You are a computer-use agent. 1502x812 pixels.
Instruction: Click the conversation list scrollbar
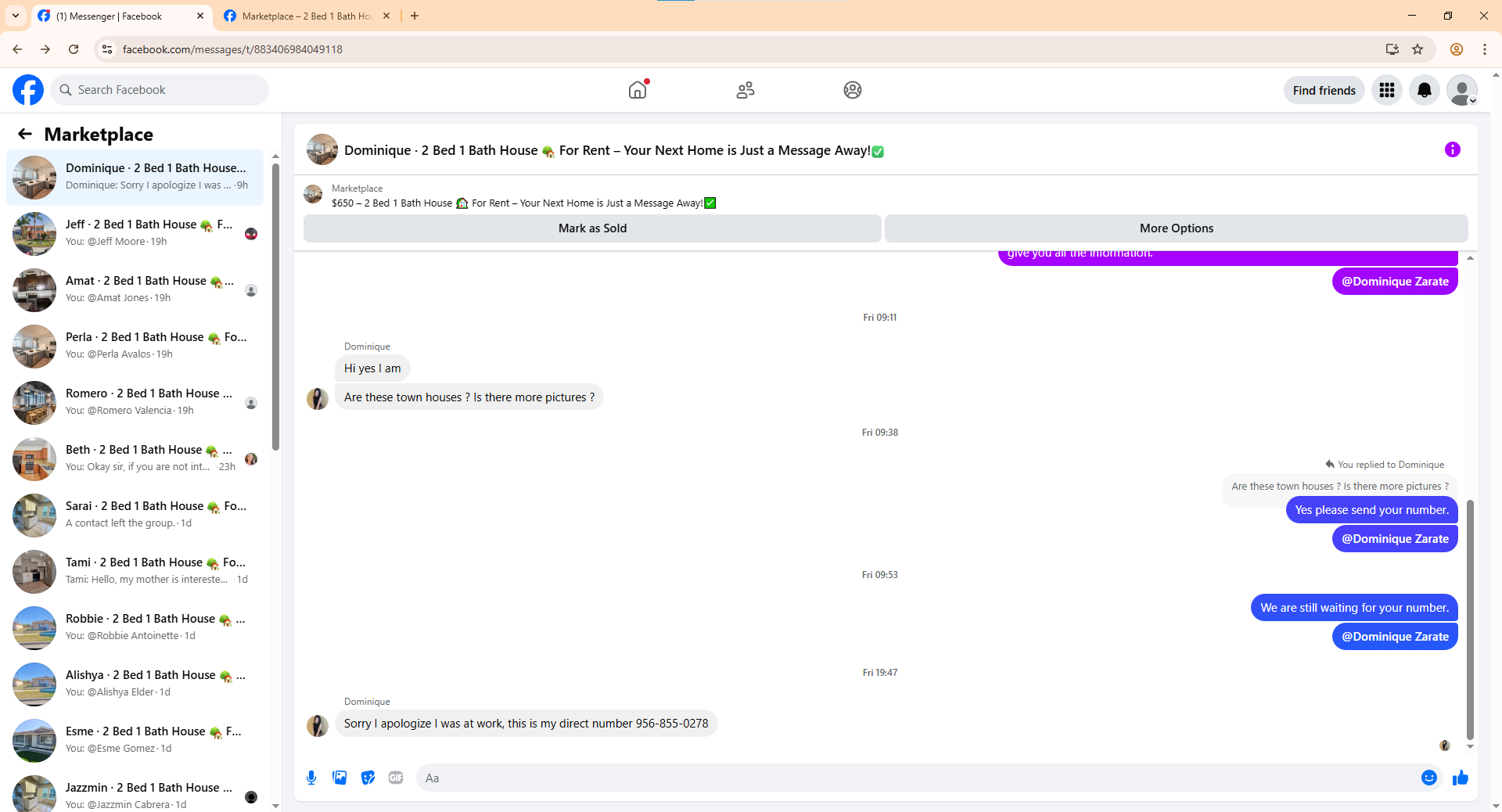click(275, 305)
